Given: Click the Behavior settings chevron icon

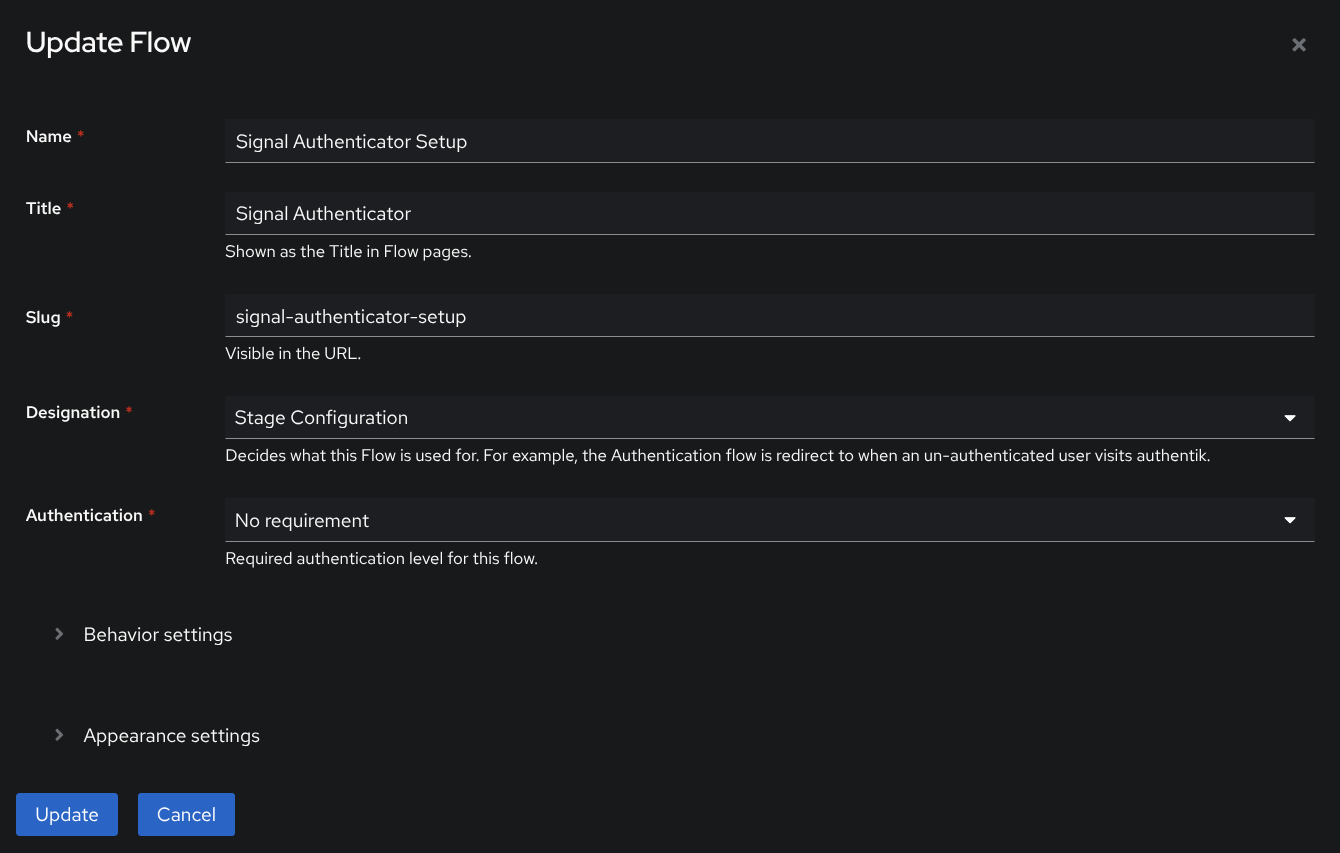Looking at the screenshot, I should 59,634.
